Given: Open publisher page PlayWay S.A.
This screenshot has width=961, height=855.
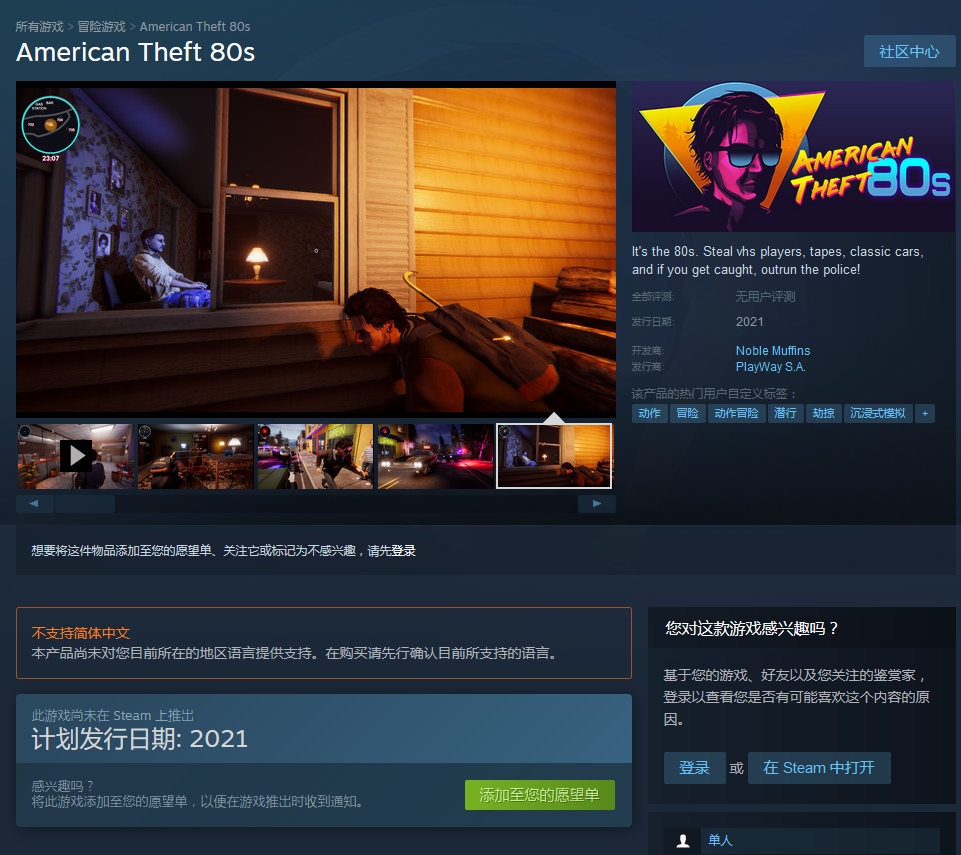Looking at the screenshot, I should (x=770, y=366).
